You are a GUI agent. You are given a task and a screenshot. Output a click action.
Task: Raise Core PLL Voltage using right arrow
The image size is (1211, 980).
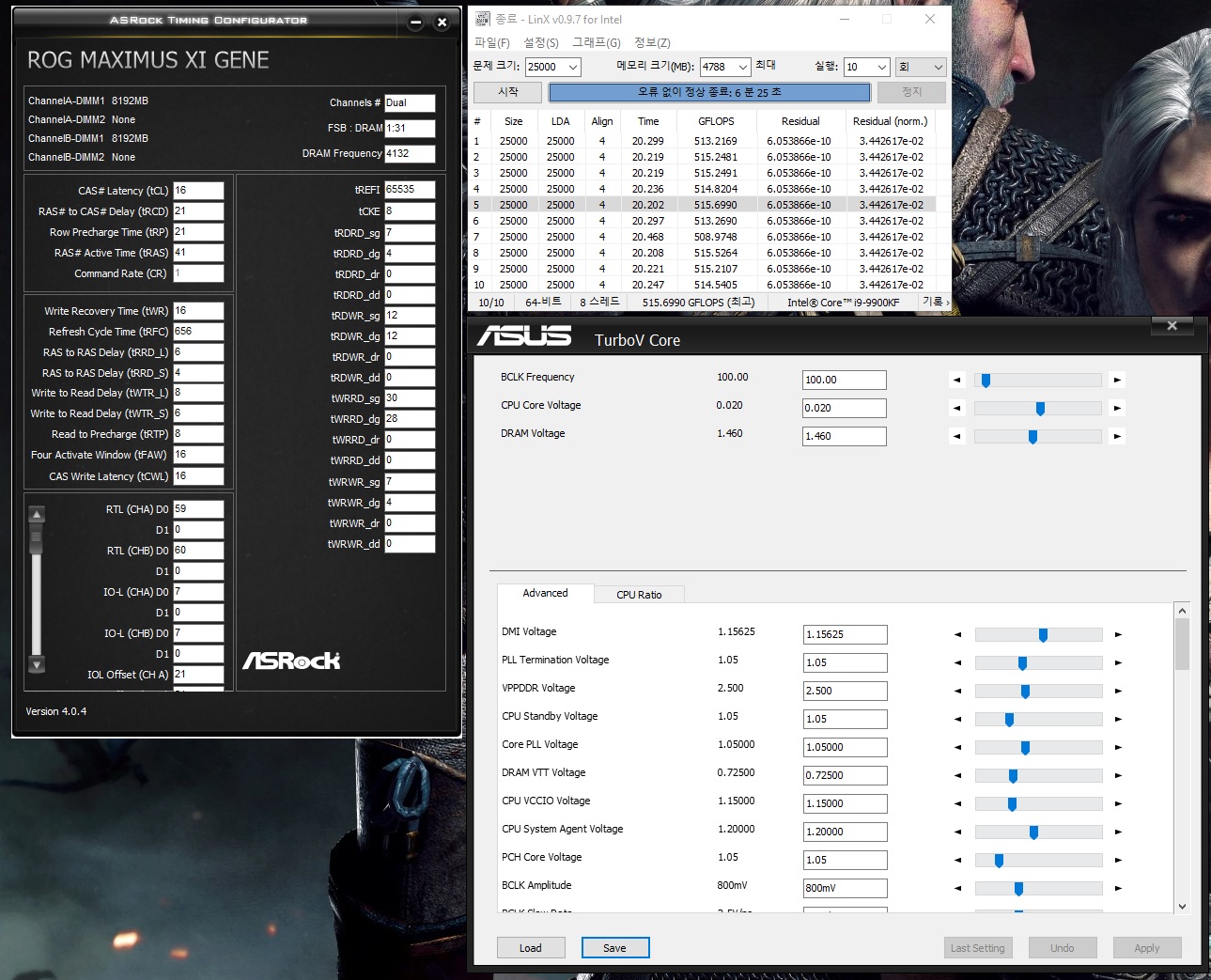(1118, 747)
